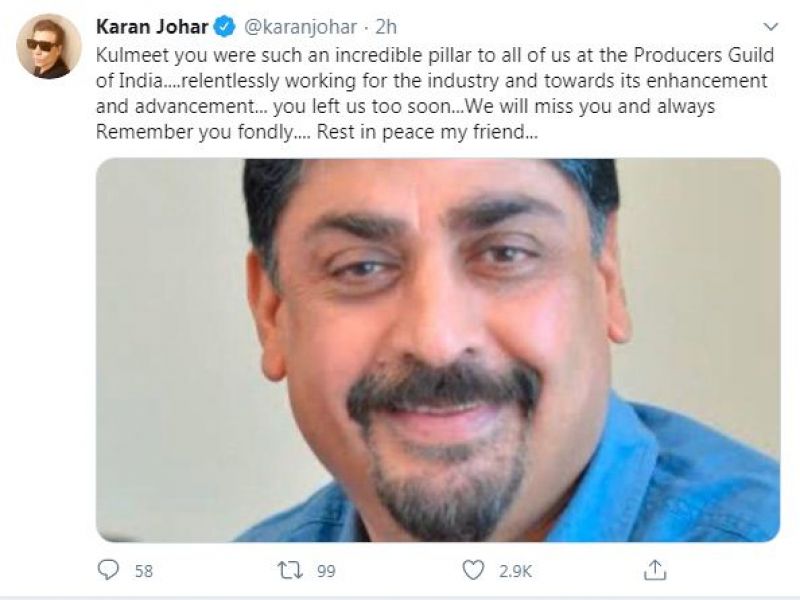The width and height of the screenshot is (800, 600).
Task: Expand the tweet options chevron
Action: [x=771, y=27]
